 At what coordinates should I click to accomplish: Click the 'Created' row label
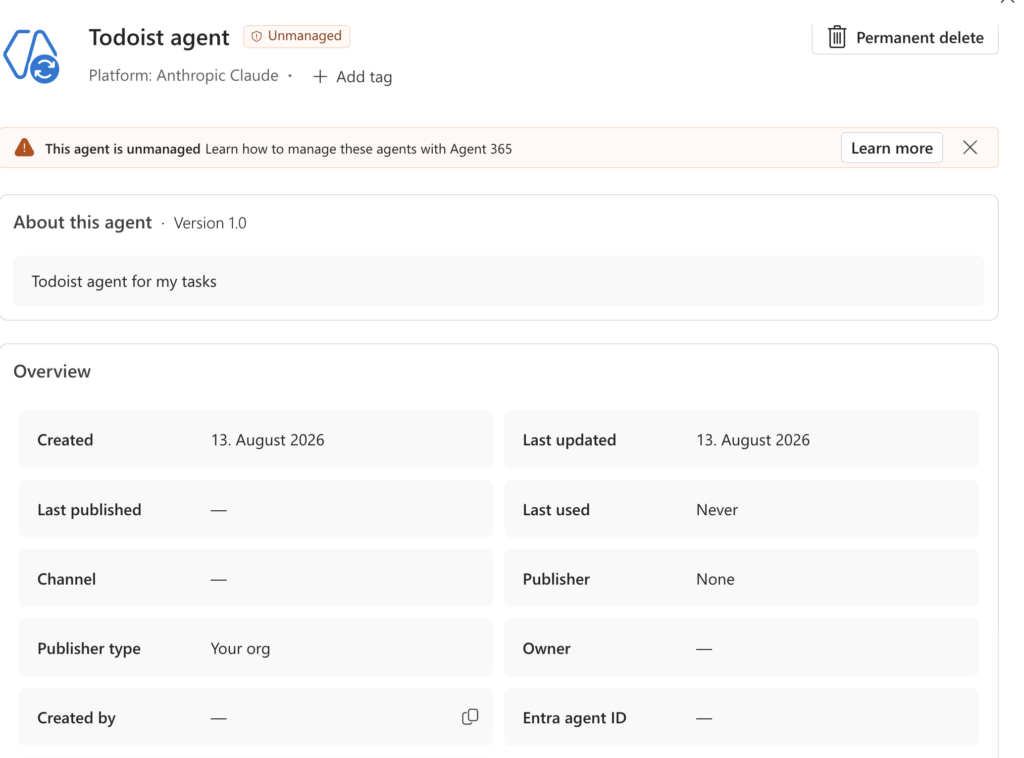(65, 440)
